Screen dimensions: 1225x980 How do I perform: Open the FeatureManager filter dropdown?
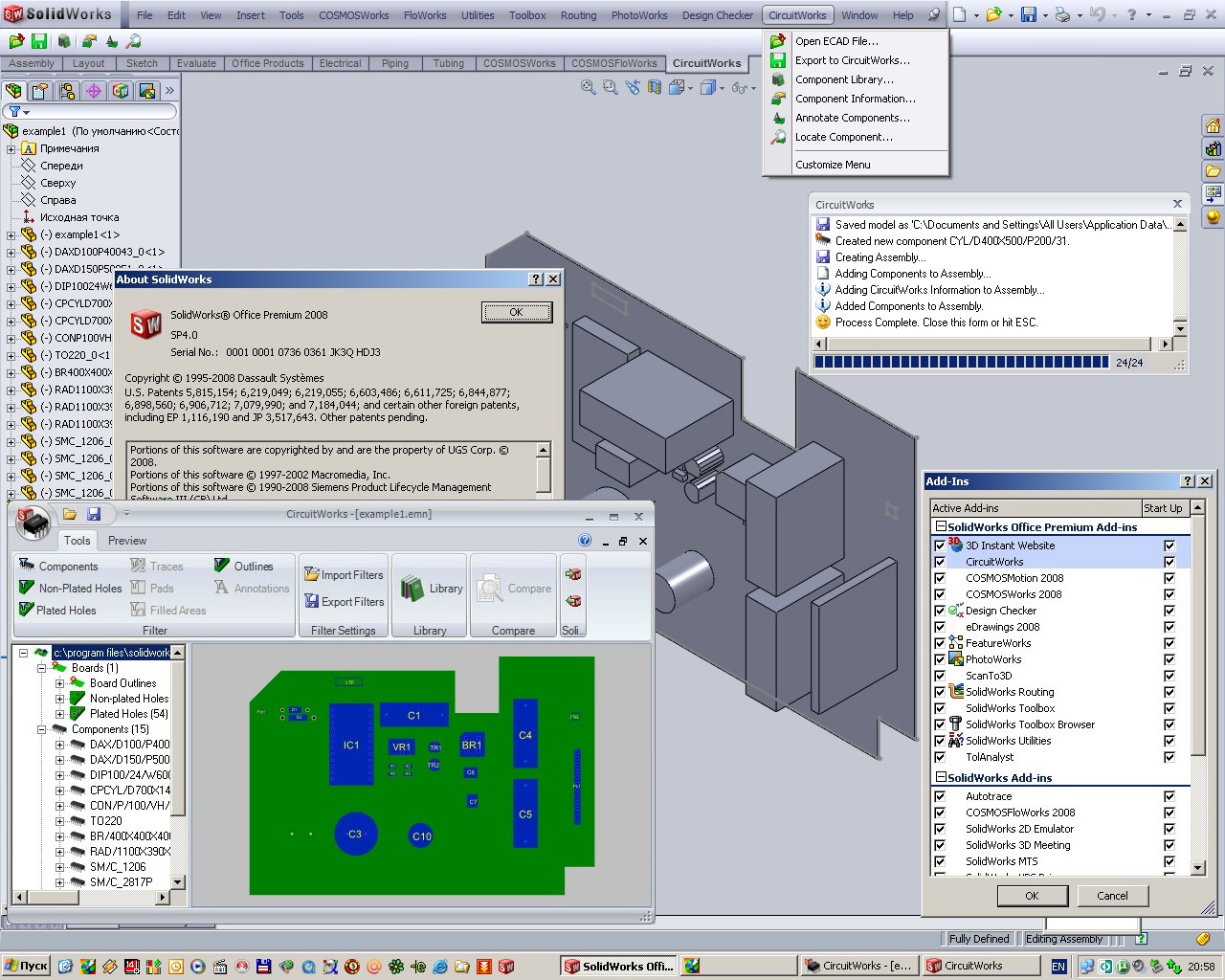pos(18,112)
